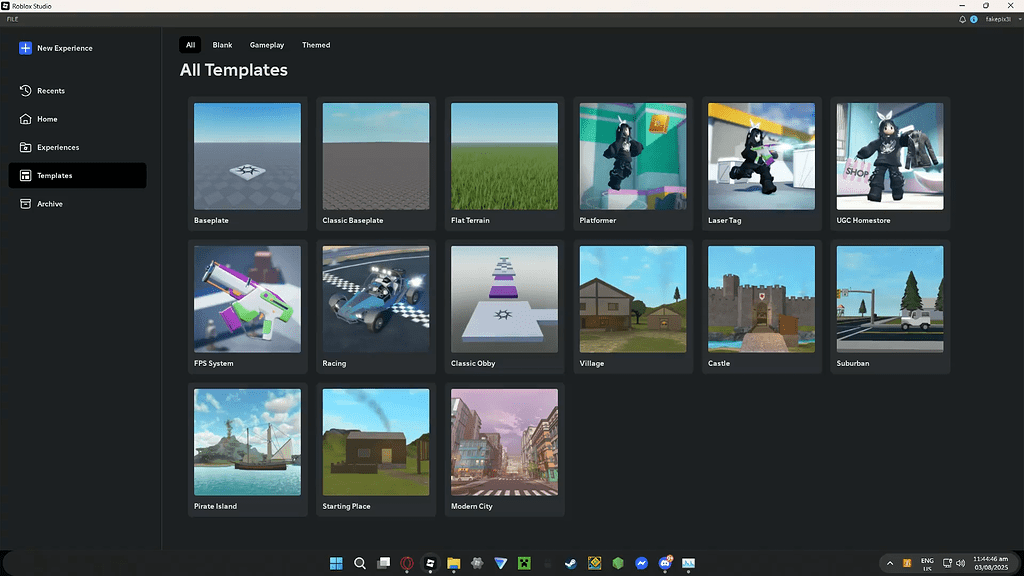This screenshot has height=576, width=1024.
Task: Pick the Laser Tag template
Action: coord(761,163)
